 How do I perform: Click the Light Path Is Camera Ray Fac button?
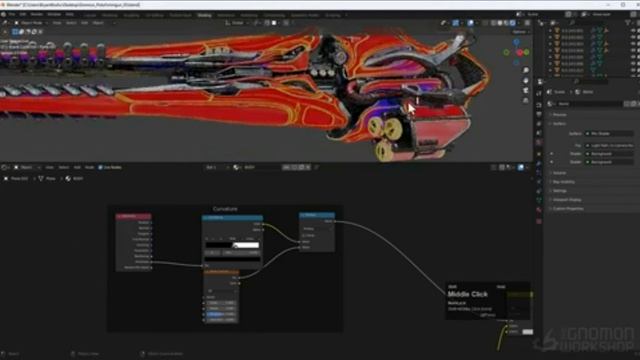point(609,145)
